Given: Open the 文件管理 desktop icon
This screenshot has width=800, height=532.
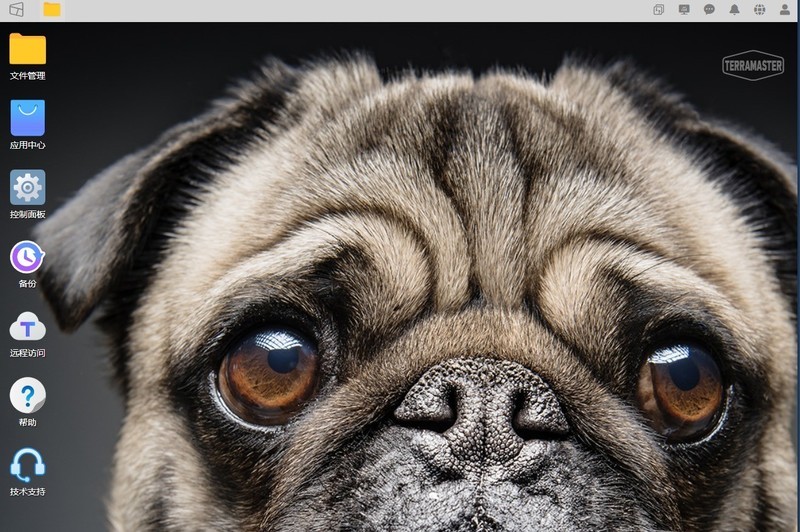Looking at the screenshot, I should (28, 49).
